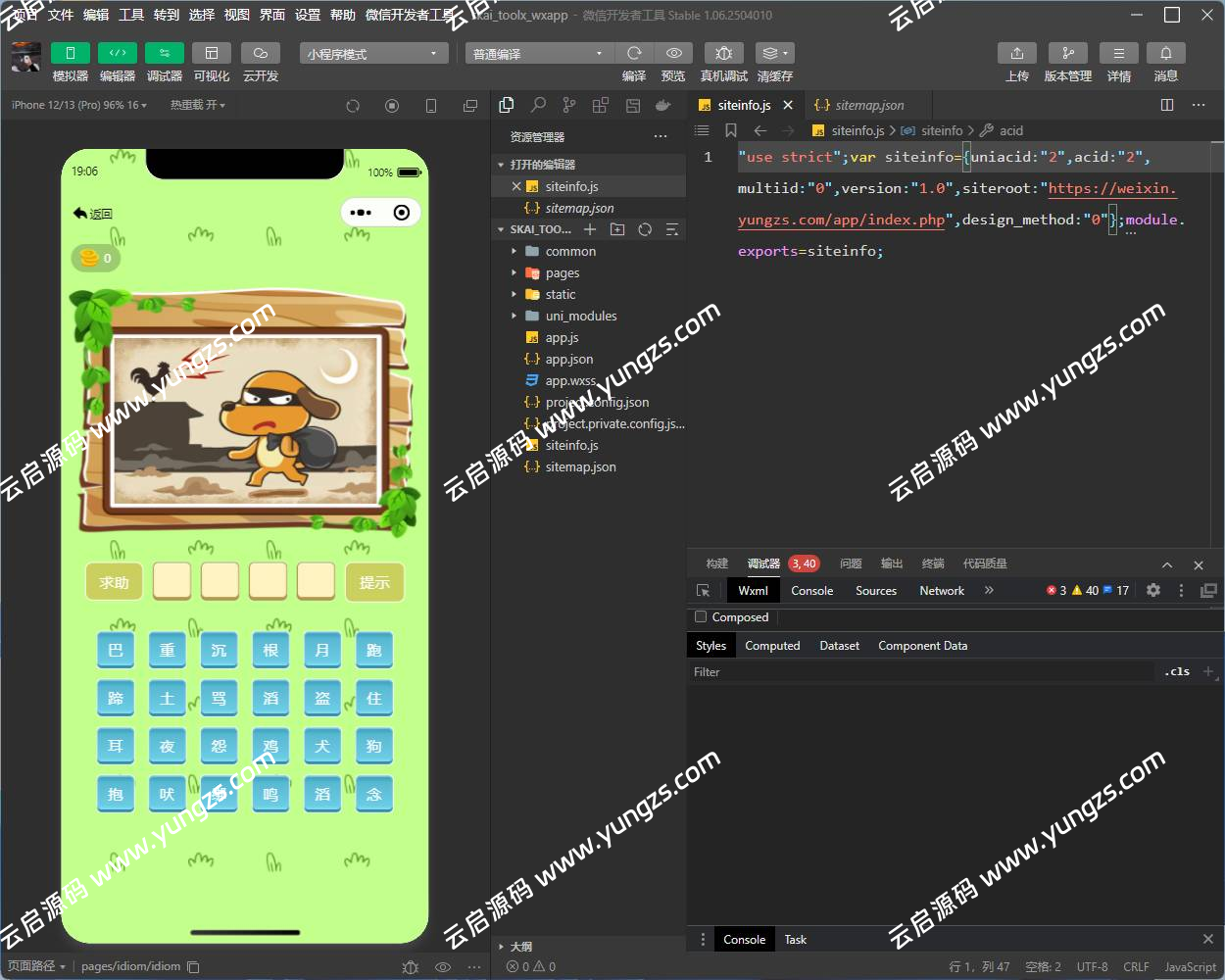Image resolution: width=1225 pixels, height=980 pixels.
Task: Open the compile mode dropdown
Action: pyautogui.click(x=537, y=54)
